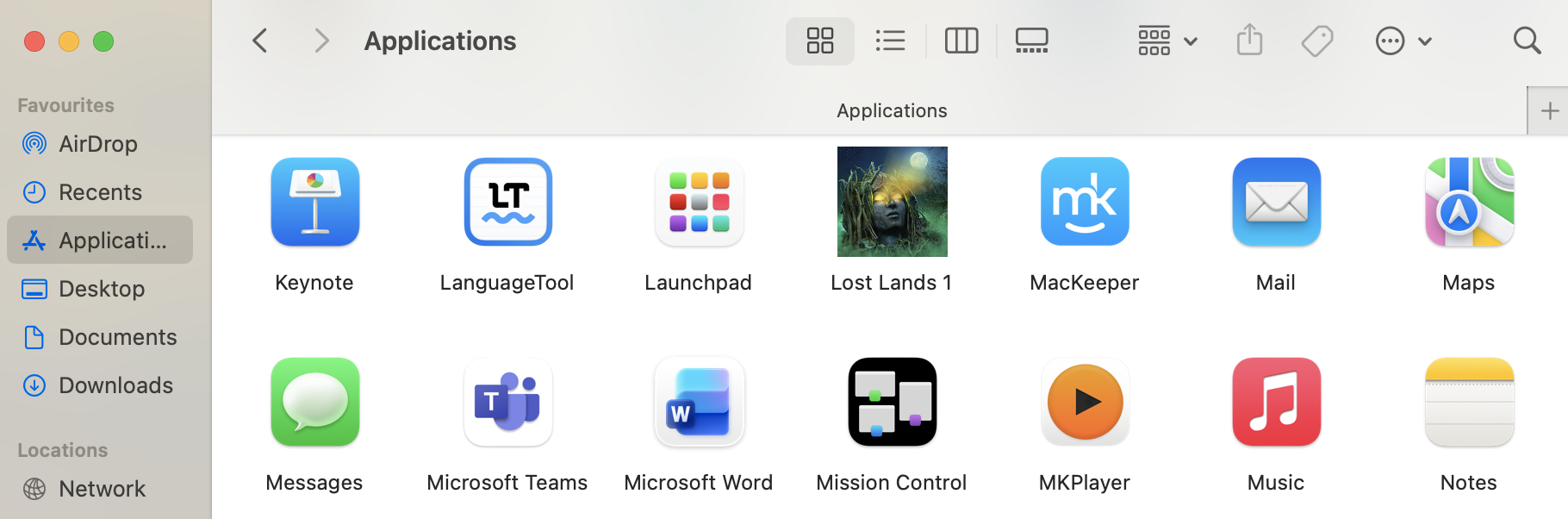The width and height of the screenshot is (1568, 519).
Task: Click the Search magnifier icon
Action: coord(1527,41)
